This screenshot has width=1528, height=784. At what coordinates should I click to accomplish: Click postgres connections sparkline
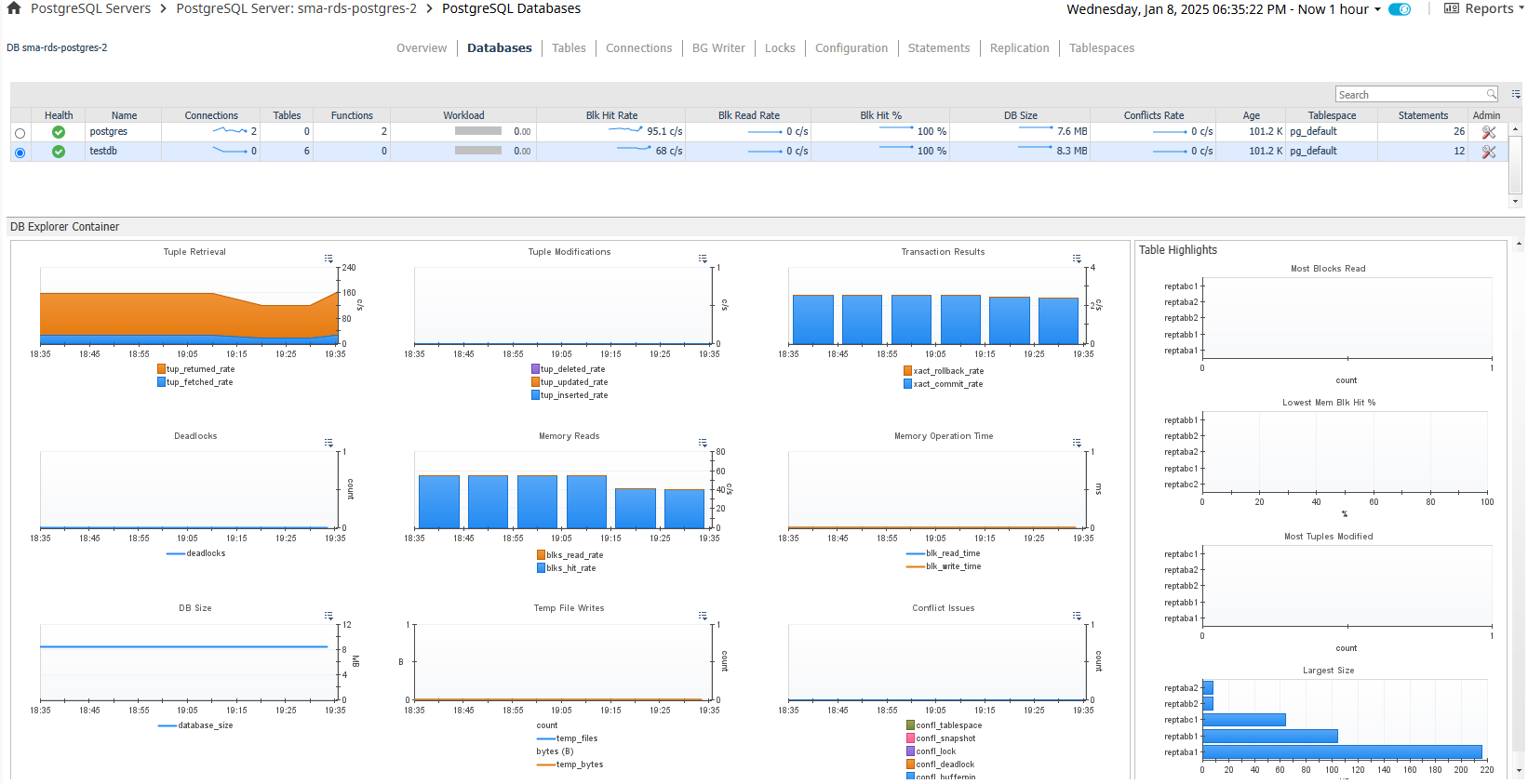(230, 131)
